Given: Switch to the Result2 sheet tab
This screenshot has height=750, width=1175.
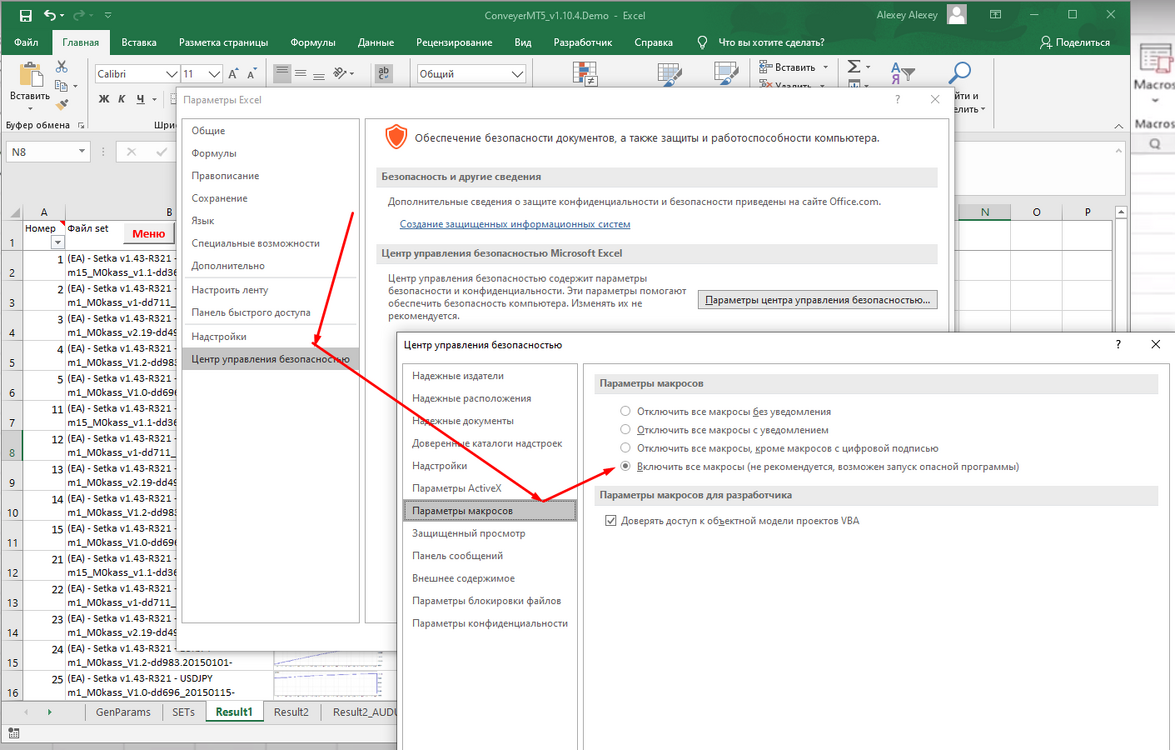Looking at the screenshot, I should point(291,712).
